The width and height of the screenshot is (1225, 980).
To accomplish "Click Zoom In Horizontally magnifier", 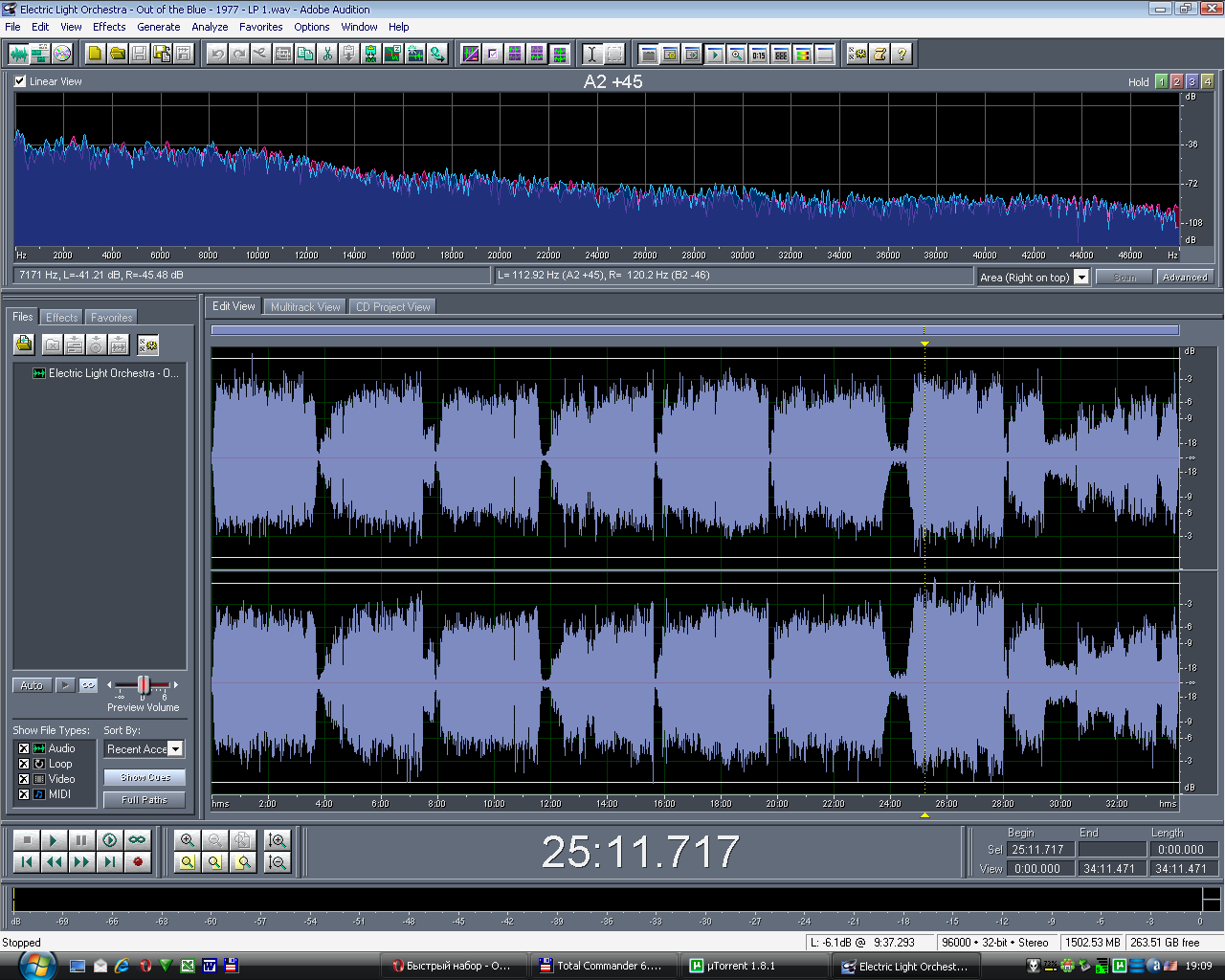I will coord(188,840).
